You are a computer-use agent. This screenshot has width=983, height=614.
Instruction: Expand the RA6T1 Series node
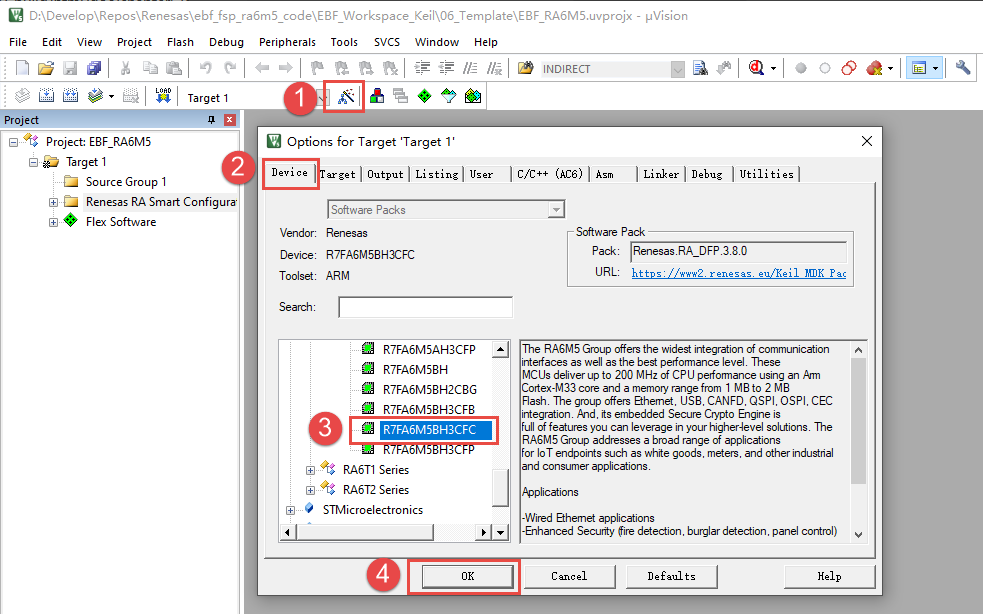310,470
